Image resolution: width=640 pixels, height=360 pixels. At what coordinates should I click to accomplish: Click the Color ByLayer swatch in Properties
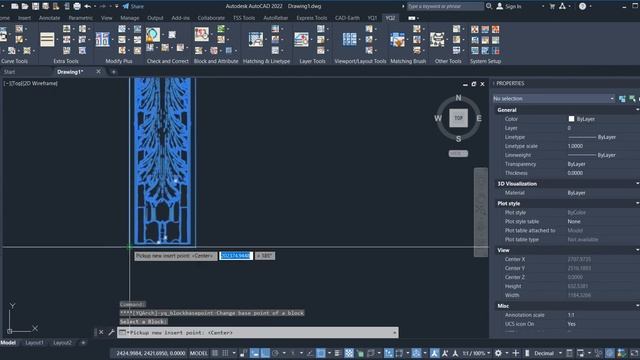(x=571, y=119)
